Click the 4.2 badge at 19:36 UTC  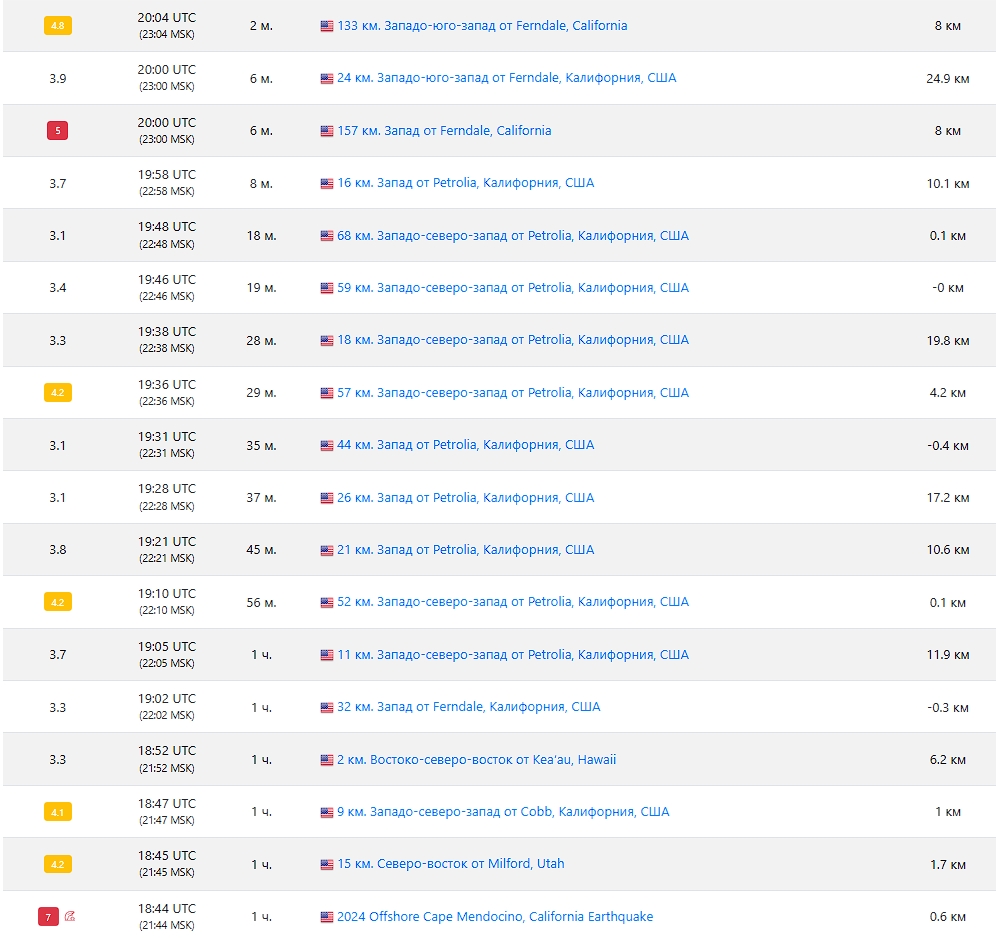(58, 392)
